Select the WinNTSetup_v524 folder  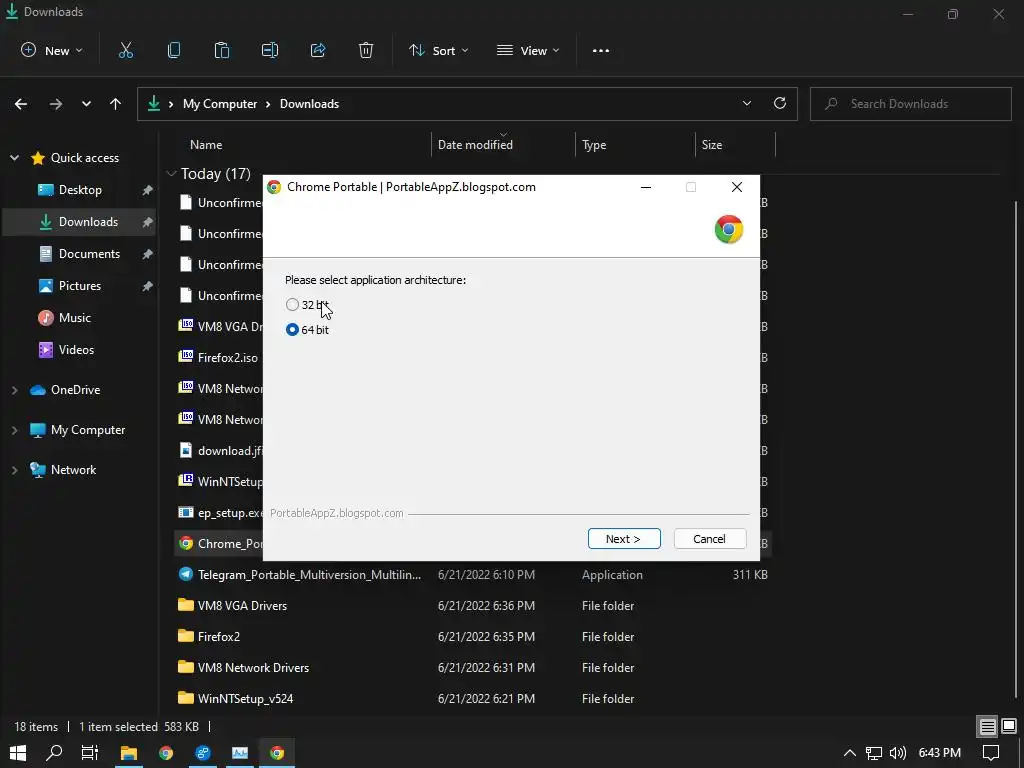[246, 699]
